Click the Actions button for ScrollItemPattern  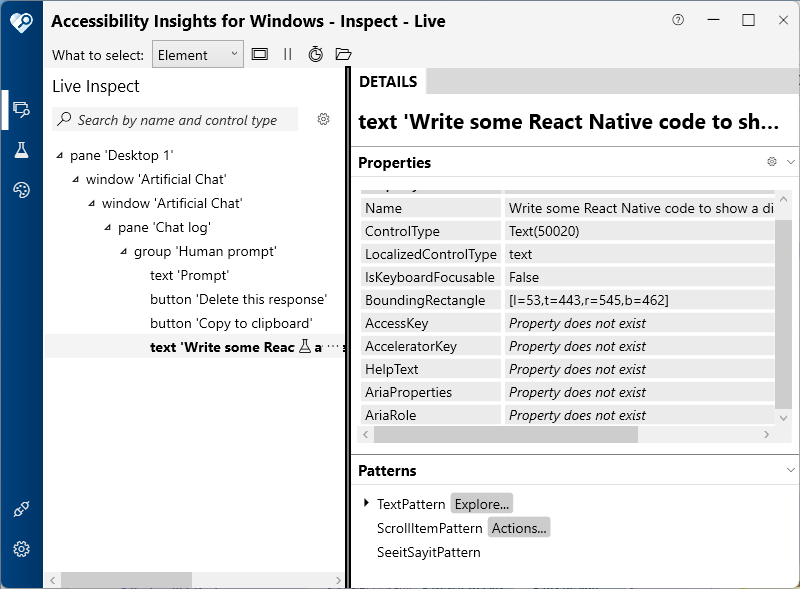click(x=519, y=528)
